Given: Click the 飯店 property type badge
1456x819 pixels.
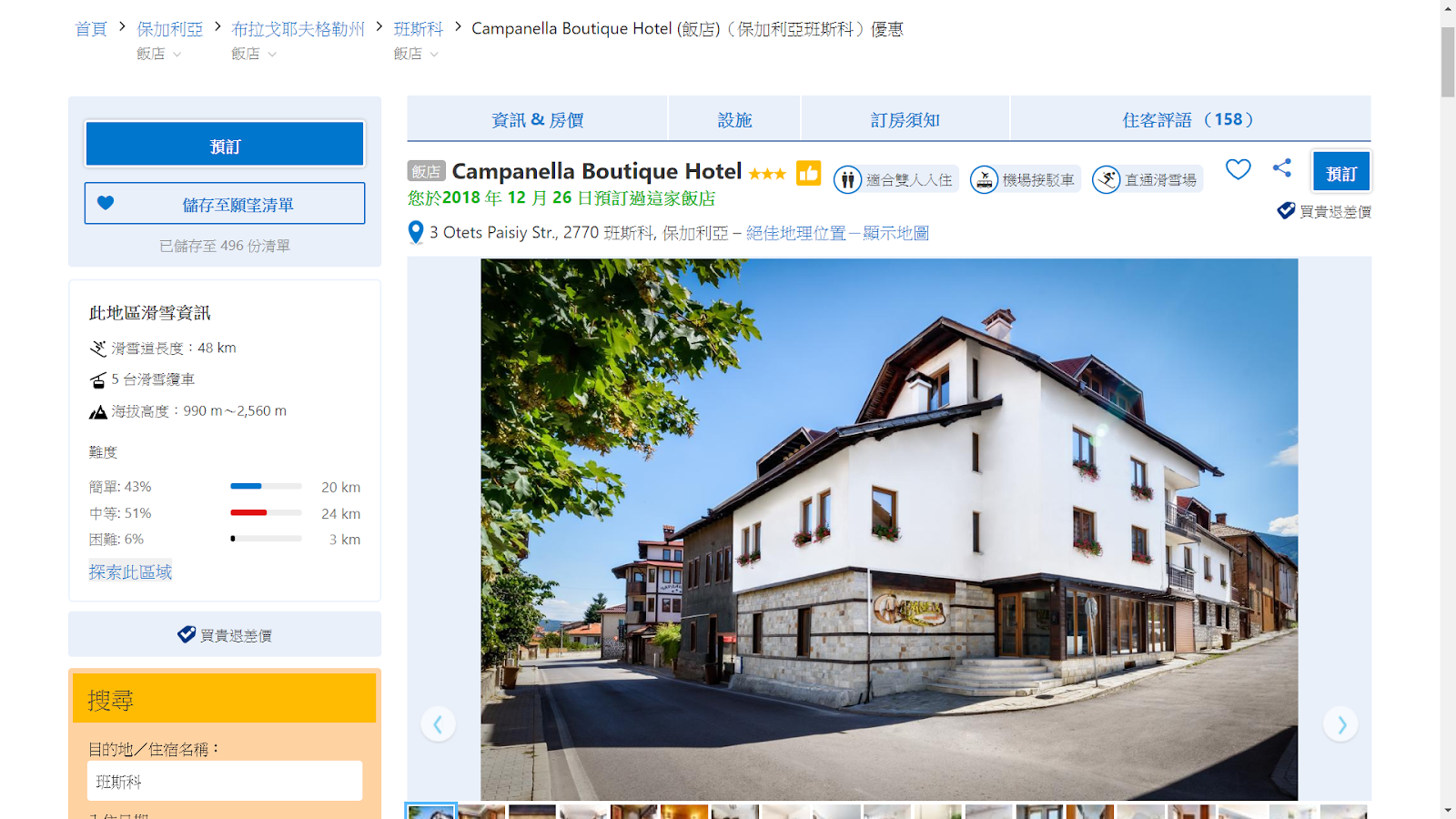Looking at the screenshot, I should (426, 171).
